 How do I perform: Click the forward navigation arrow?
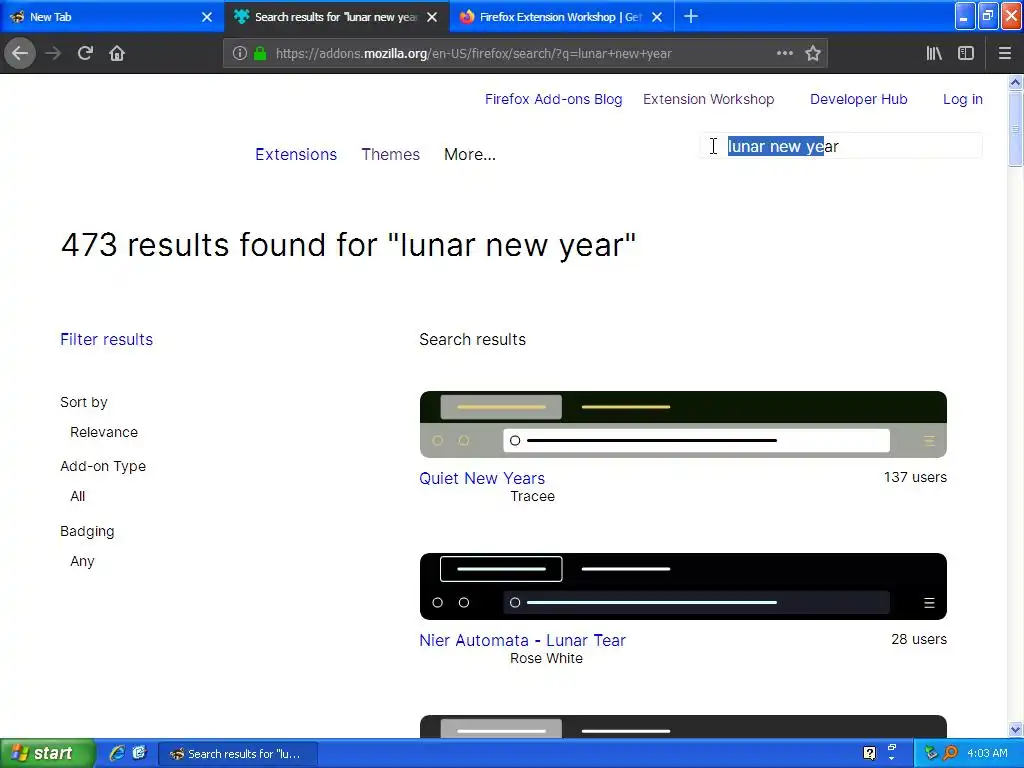coord(53,53)
